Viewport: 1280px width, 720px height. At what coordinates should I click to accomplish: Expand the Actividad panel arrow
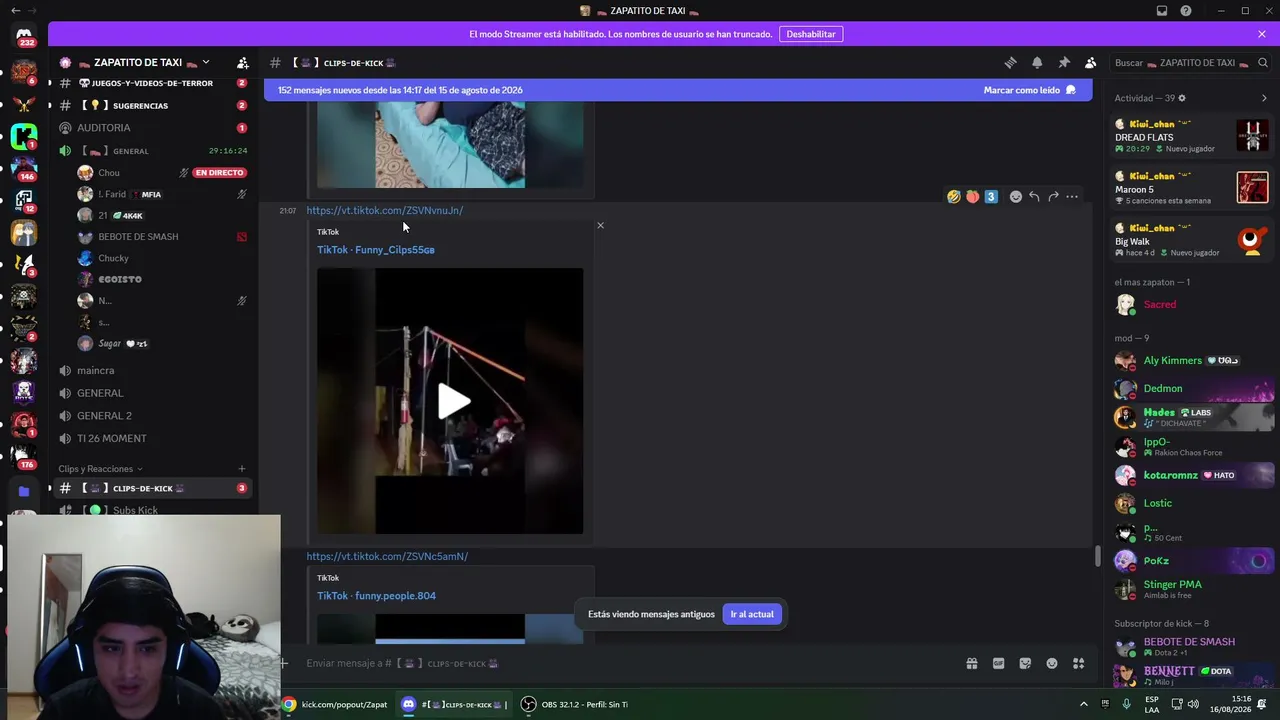pos(1264,98)
